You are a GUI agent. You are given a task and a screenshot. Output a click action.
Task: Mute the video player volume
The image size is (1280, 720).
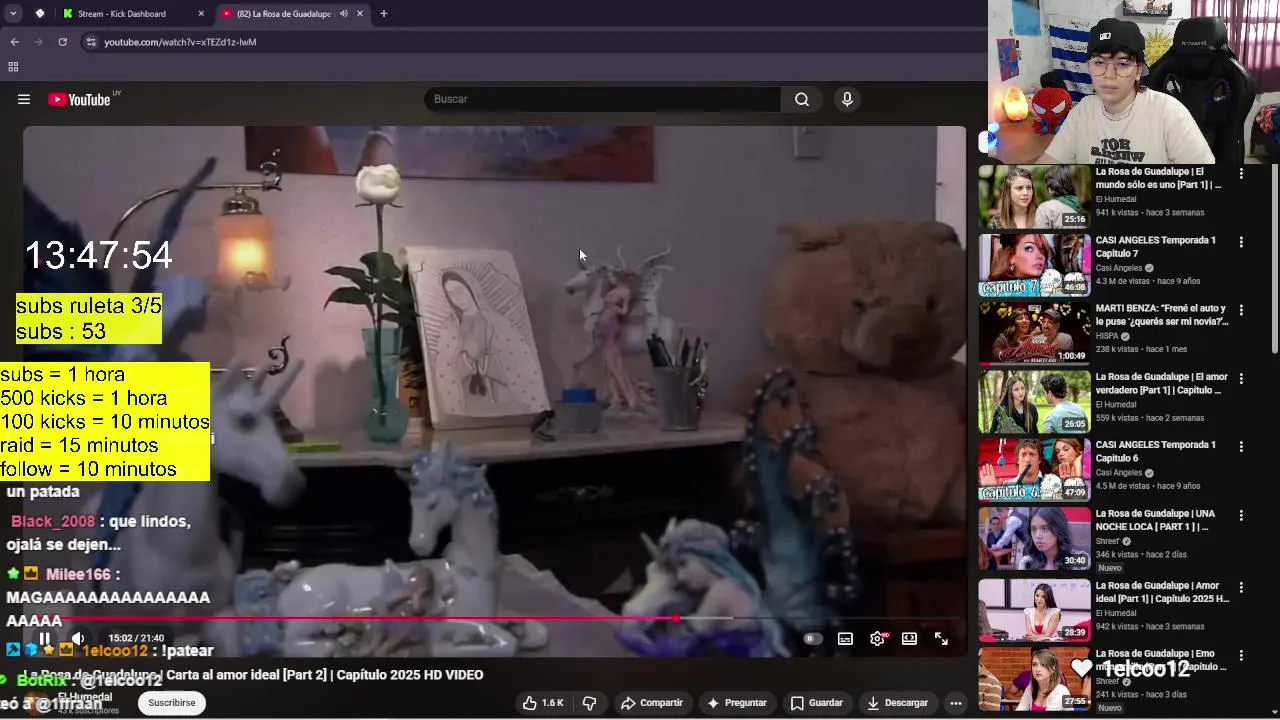[78, 638]
